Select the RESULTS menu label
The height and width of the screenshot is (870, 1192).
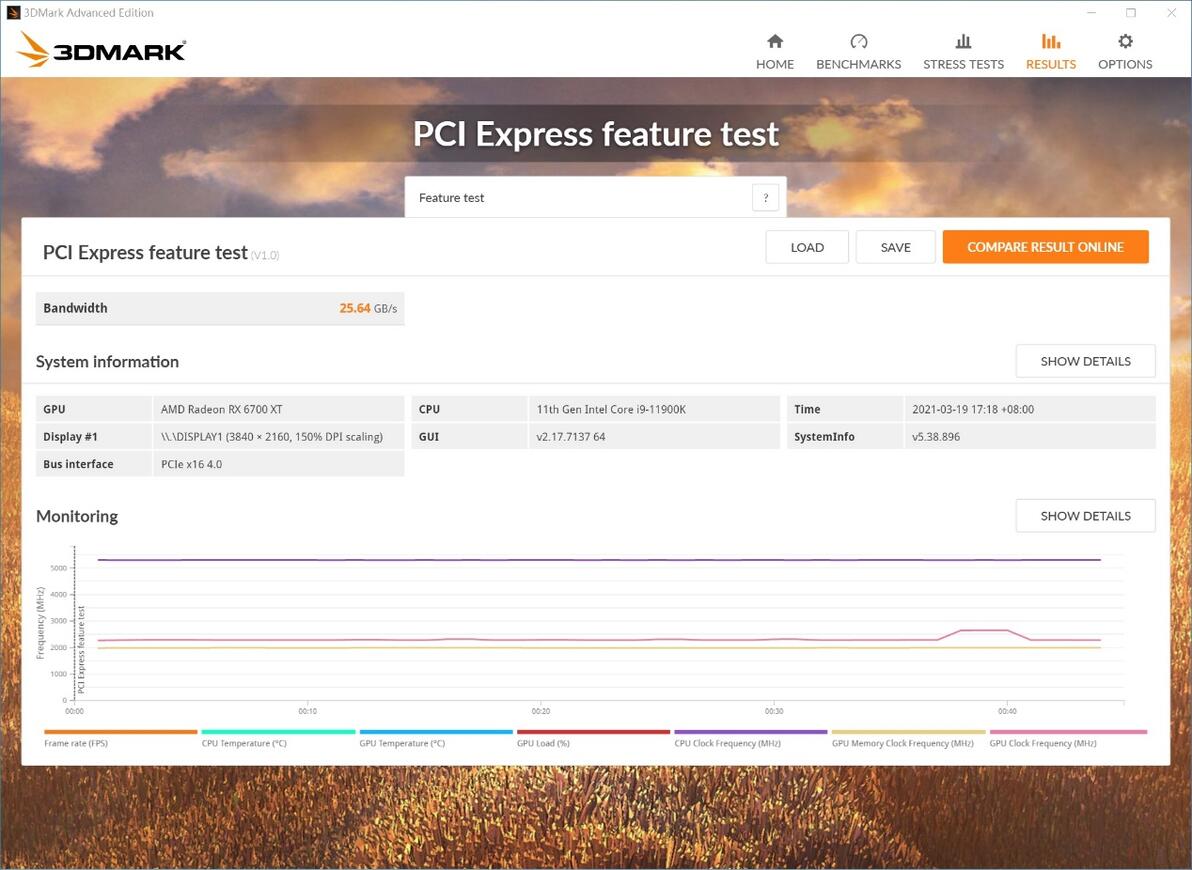1051,65
